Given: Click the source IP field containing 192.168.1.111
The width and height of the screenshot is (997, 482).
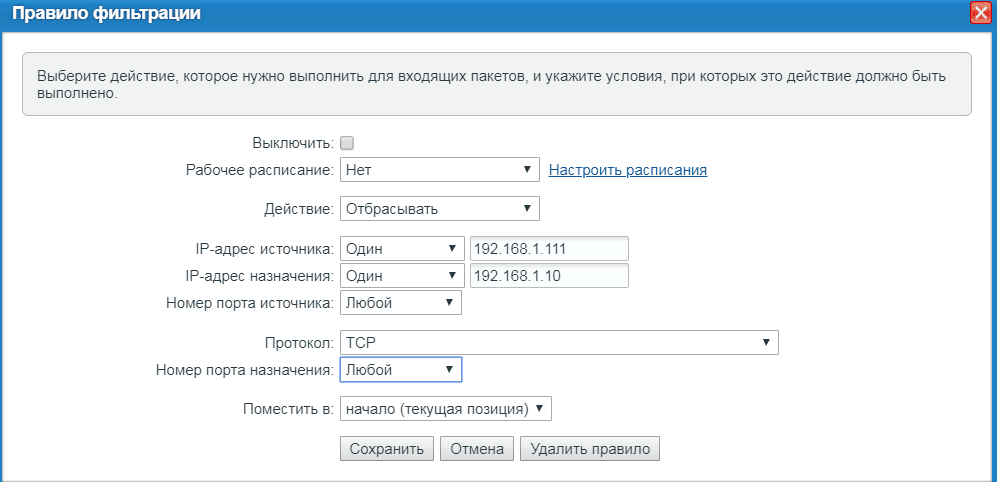Looking at the screenshot, I should (x=548, y=249).
